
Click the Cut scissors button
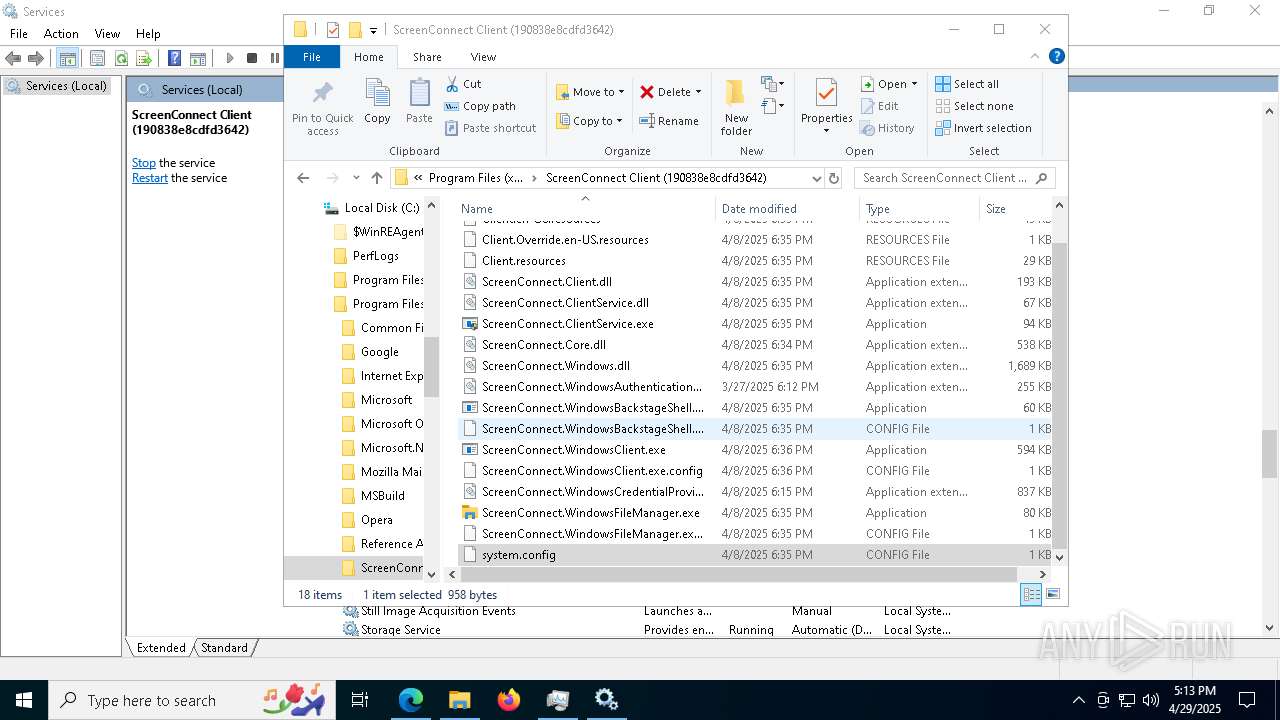click(463, 84)
